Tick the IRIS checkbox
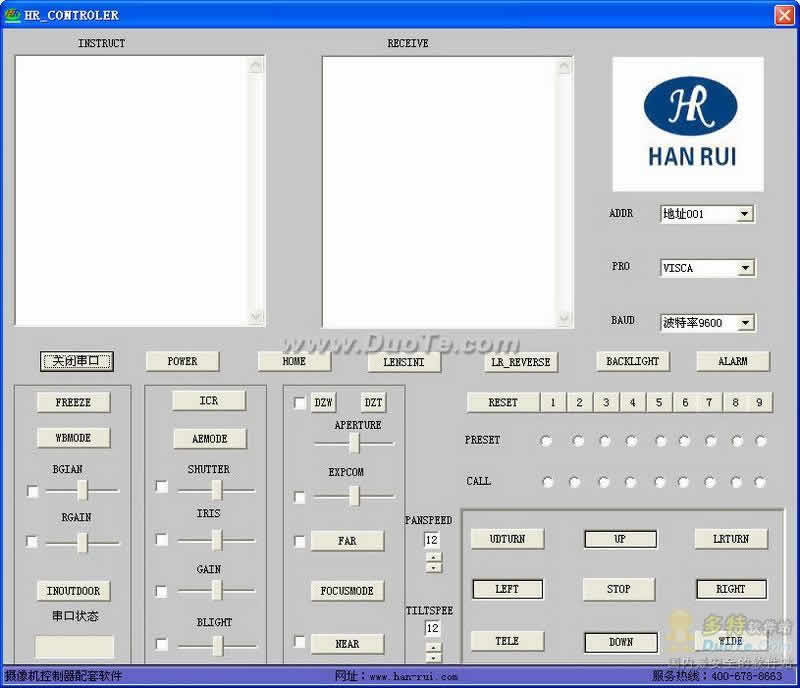Viewport: 800px width, 688px height. [x=162, y=539]
